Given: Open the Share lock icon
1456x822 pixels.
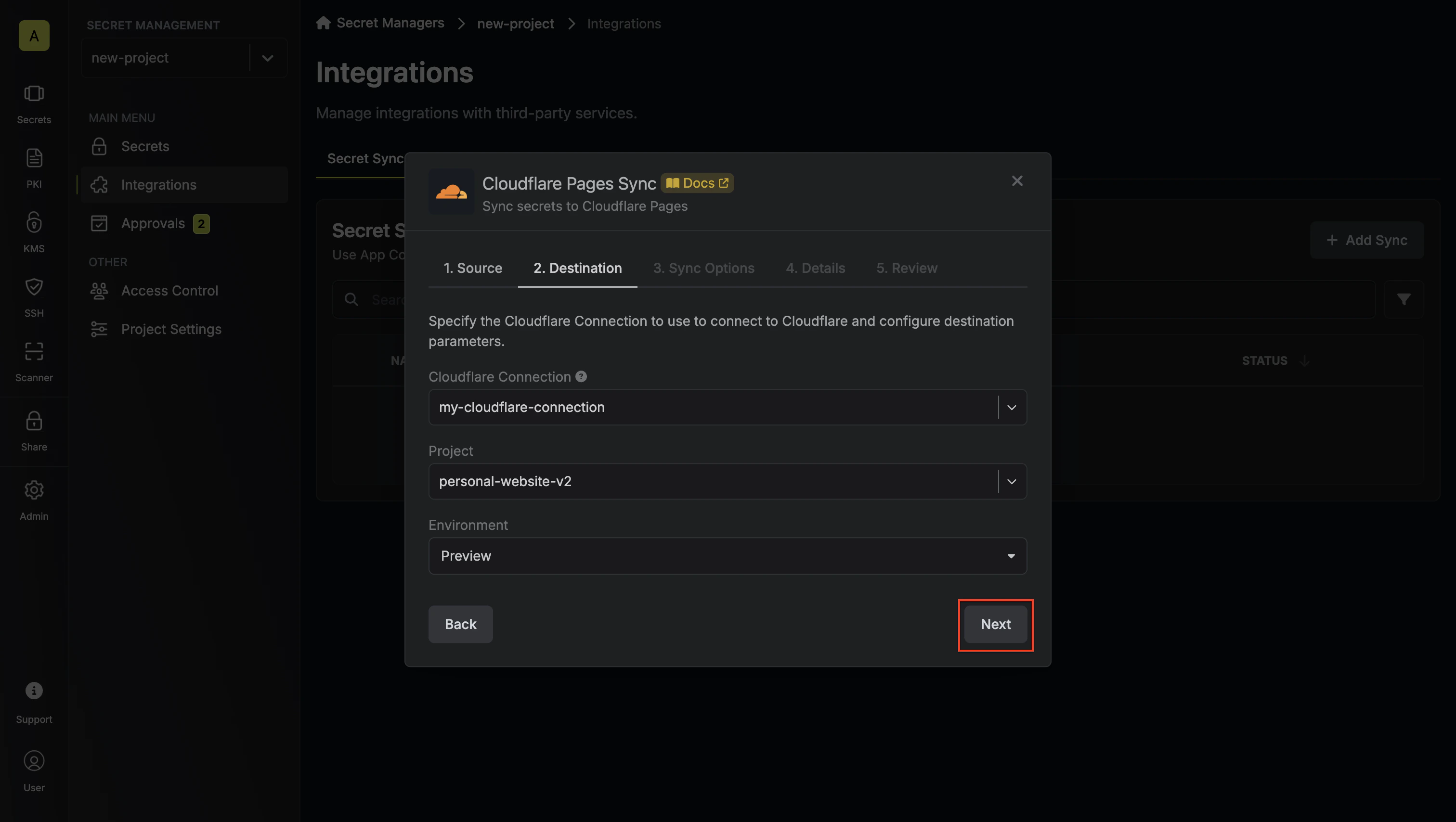Looking at the screenshot, I should pos(34,421).
